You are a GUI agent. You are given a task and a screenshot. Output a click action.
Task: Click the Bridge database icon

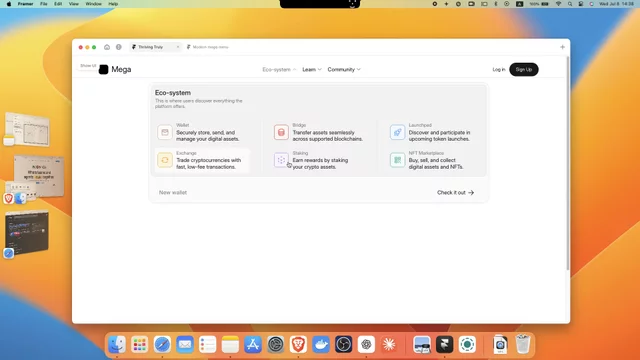coord(281,132)
